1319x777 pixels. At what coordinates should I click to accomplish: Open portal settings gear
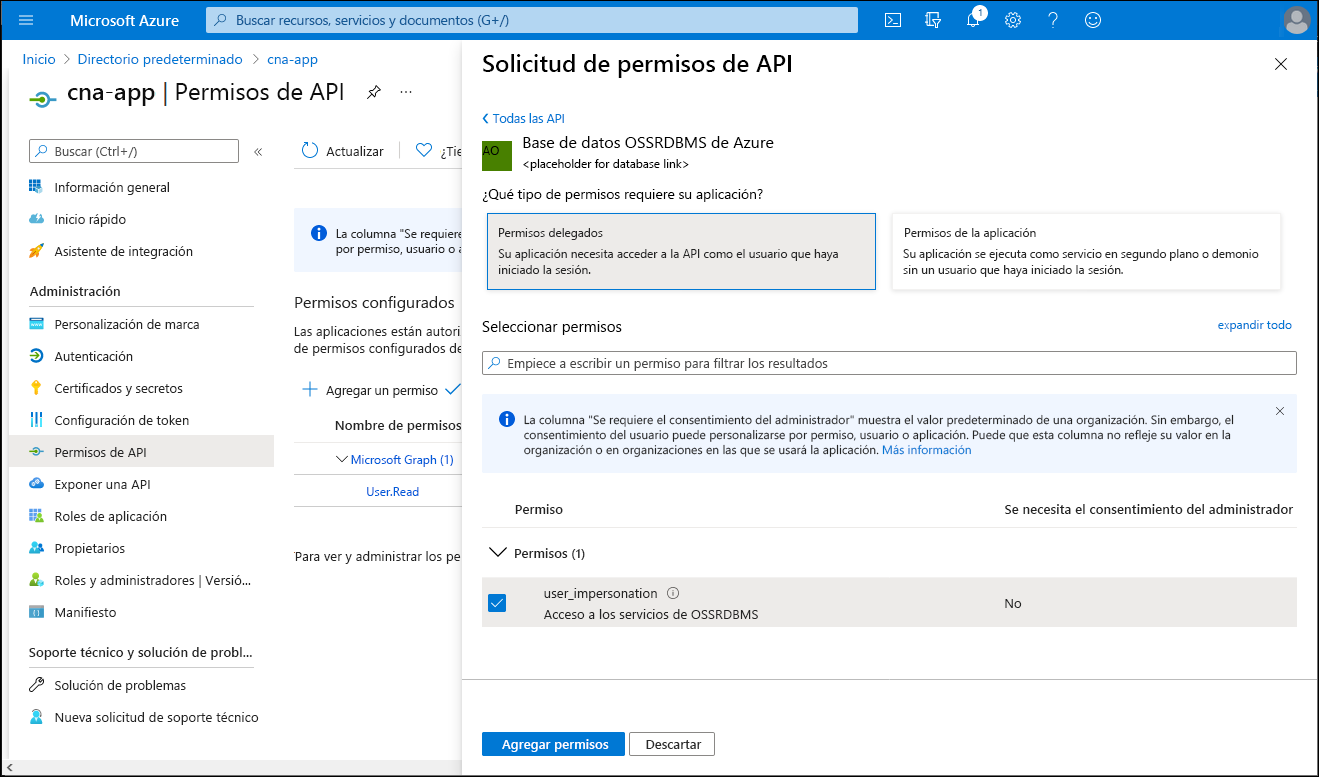[x=1013, y=20]
